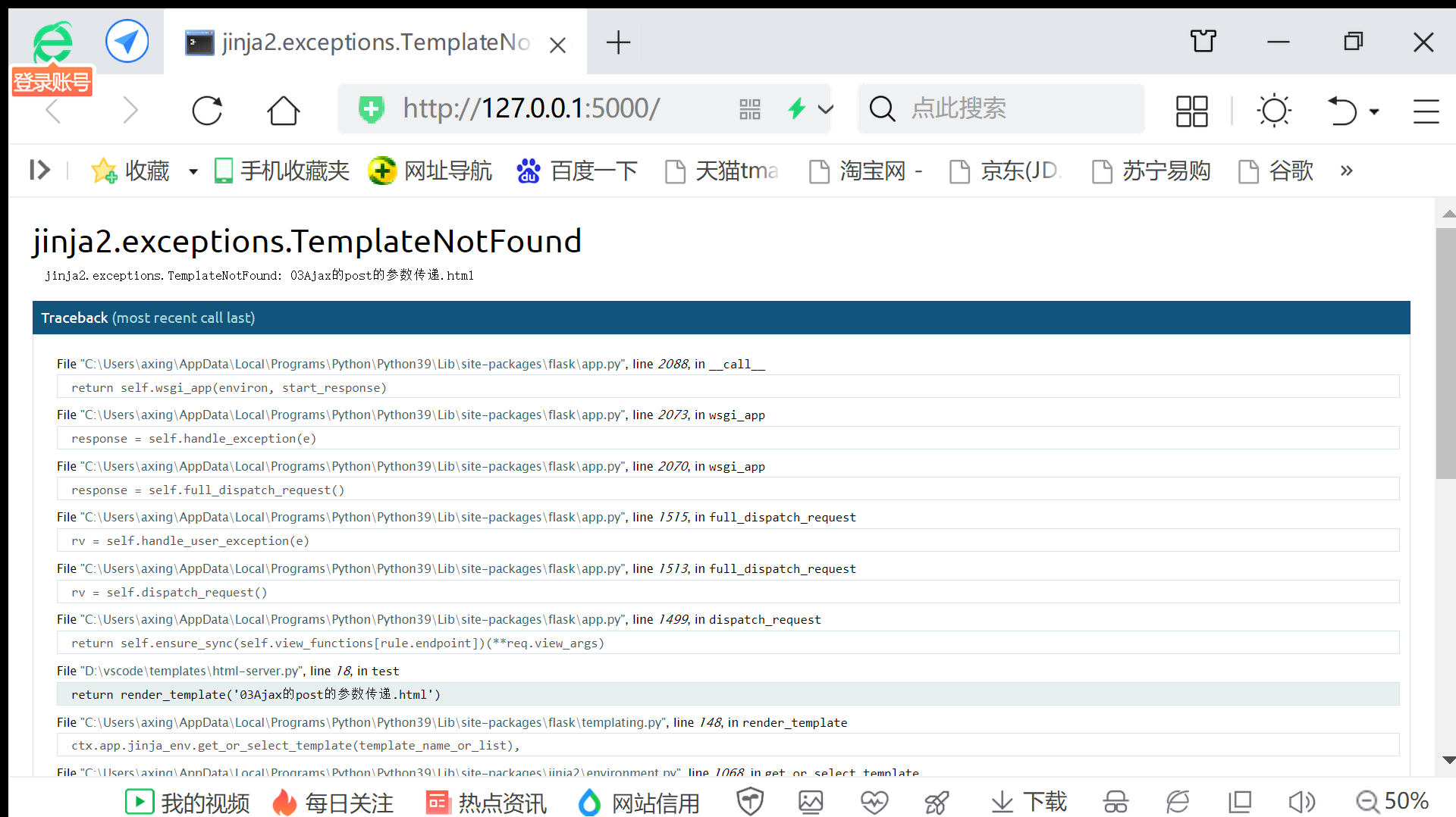This screenshot has height=817, width=1456.
Task: Click the heart health-check icon in status bar
Action: pyautogui.click(x=874, y=801)
